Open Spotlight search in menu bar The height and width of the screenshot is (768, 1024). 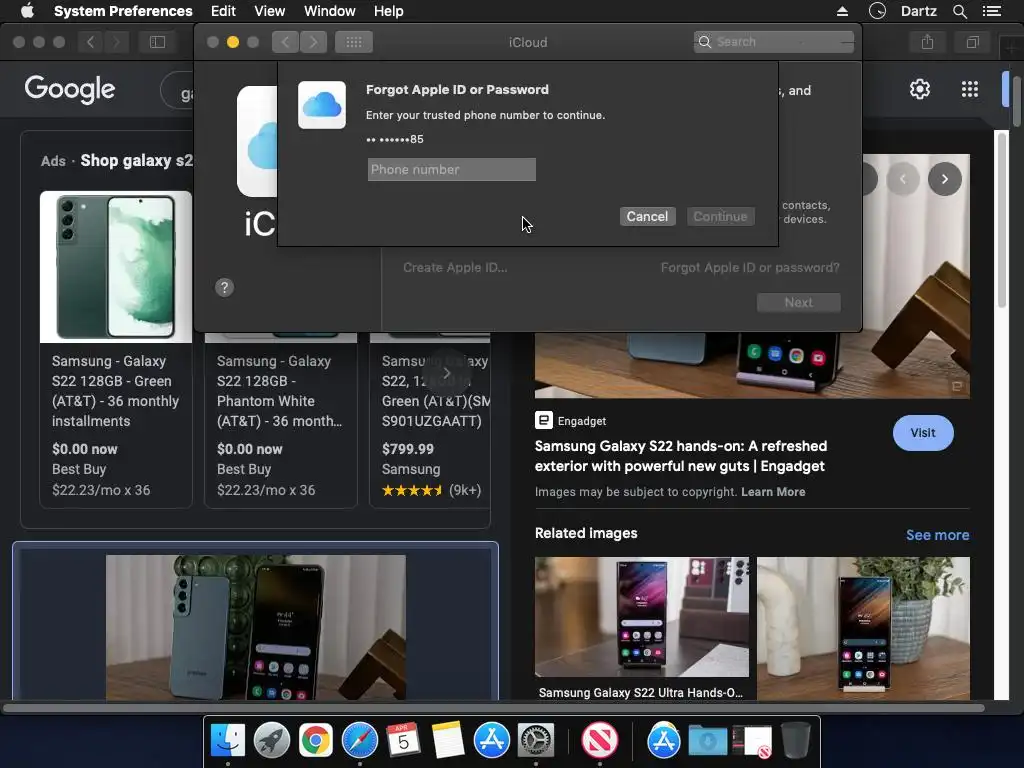coord(959,11)
